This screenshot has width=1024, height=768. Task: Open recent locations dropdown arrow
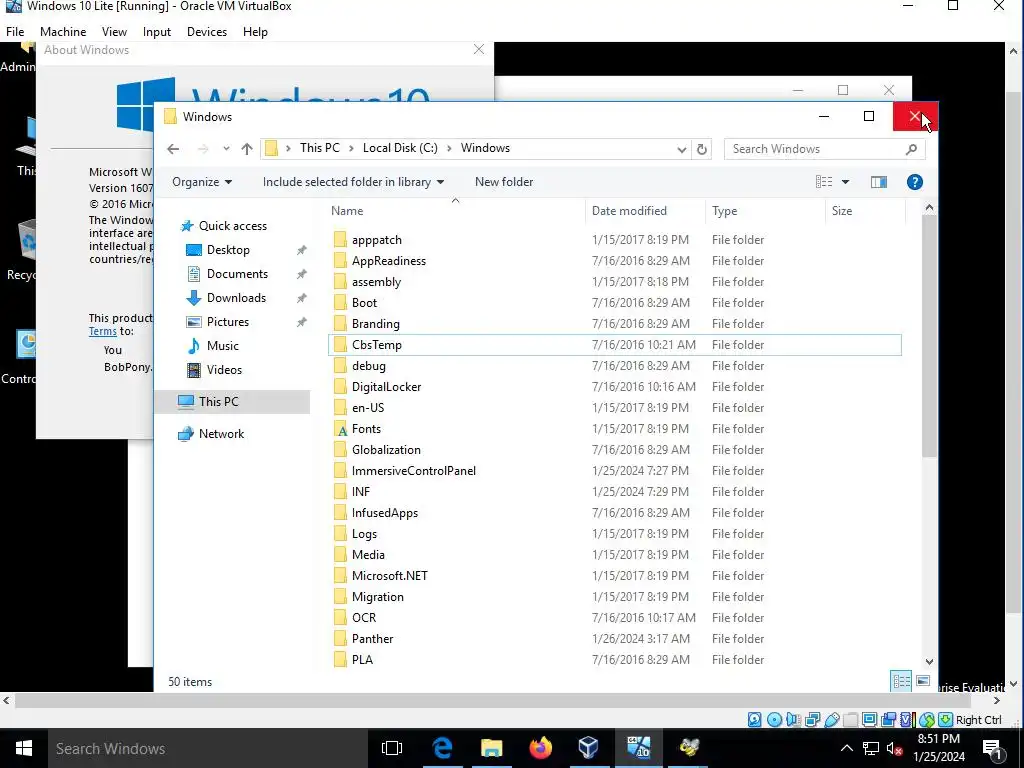[x=226, y=149]
